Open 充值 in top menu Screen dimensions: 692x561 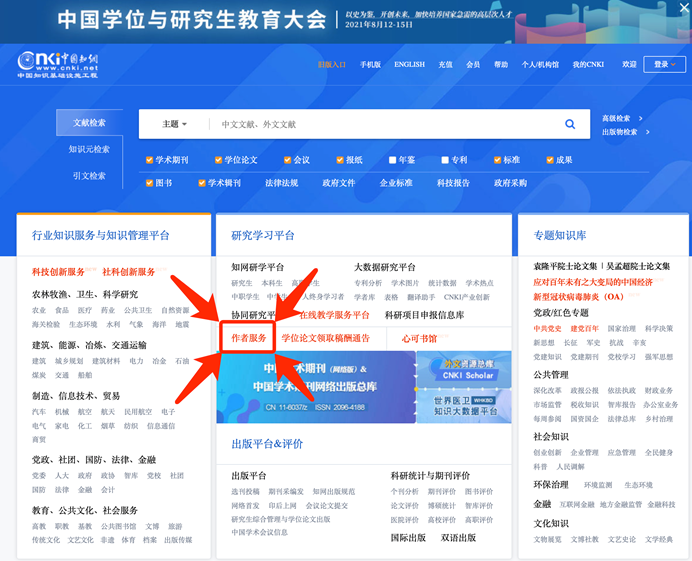pos(445,64)
